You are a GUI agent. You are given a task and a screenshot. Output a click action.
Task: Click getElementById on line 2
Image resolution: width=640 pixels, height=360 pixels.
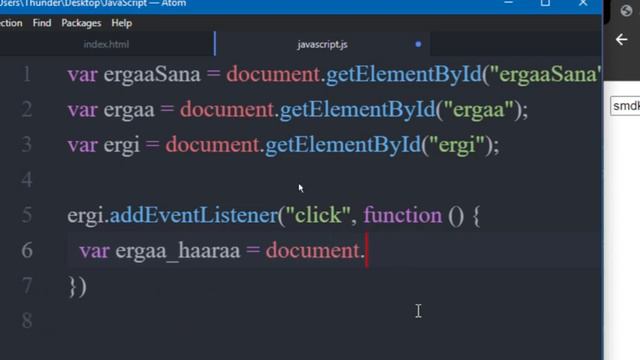pos(358,109)
